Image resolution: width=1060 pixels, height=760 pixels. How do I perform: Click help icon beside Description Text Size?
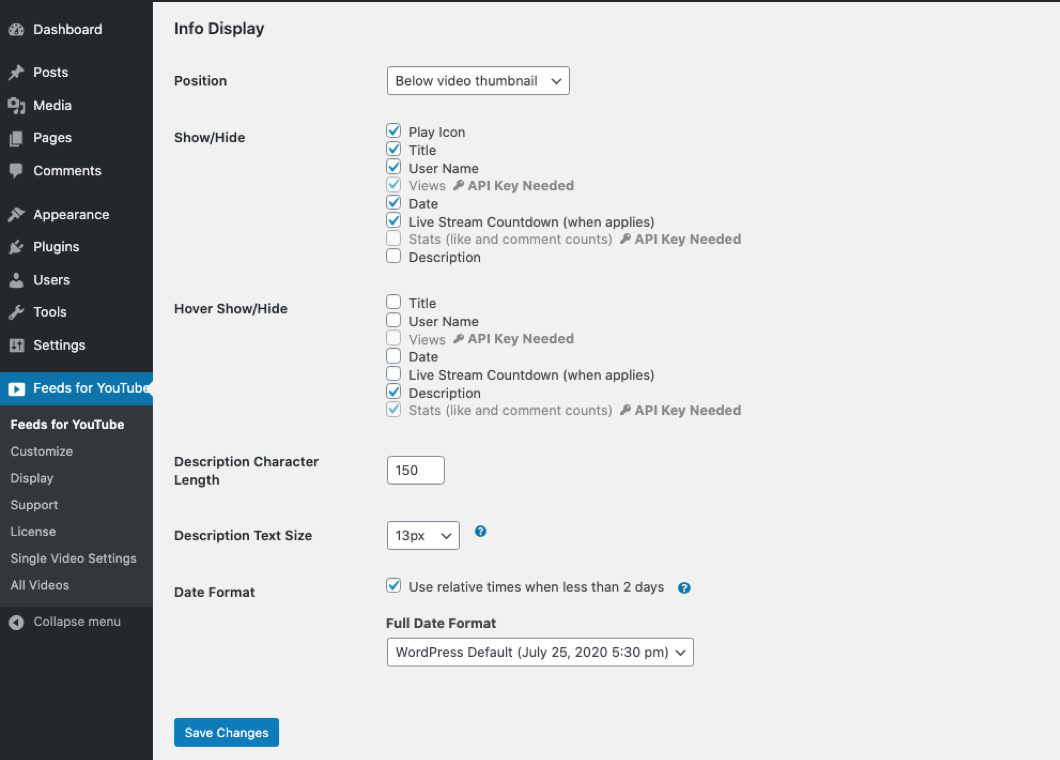(x=480, y=532)
